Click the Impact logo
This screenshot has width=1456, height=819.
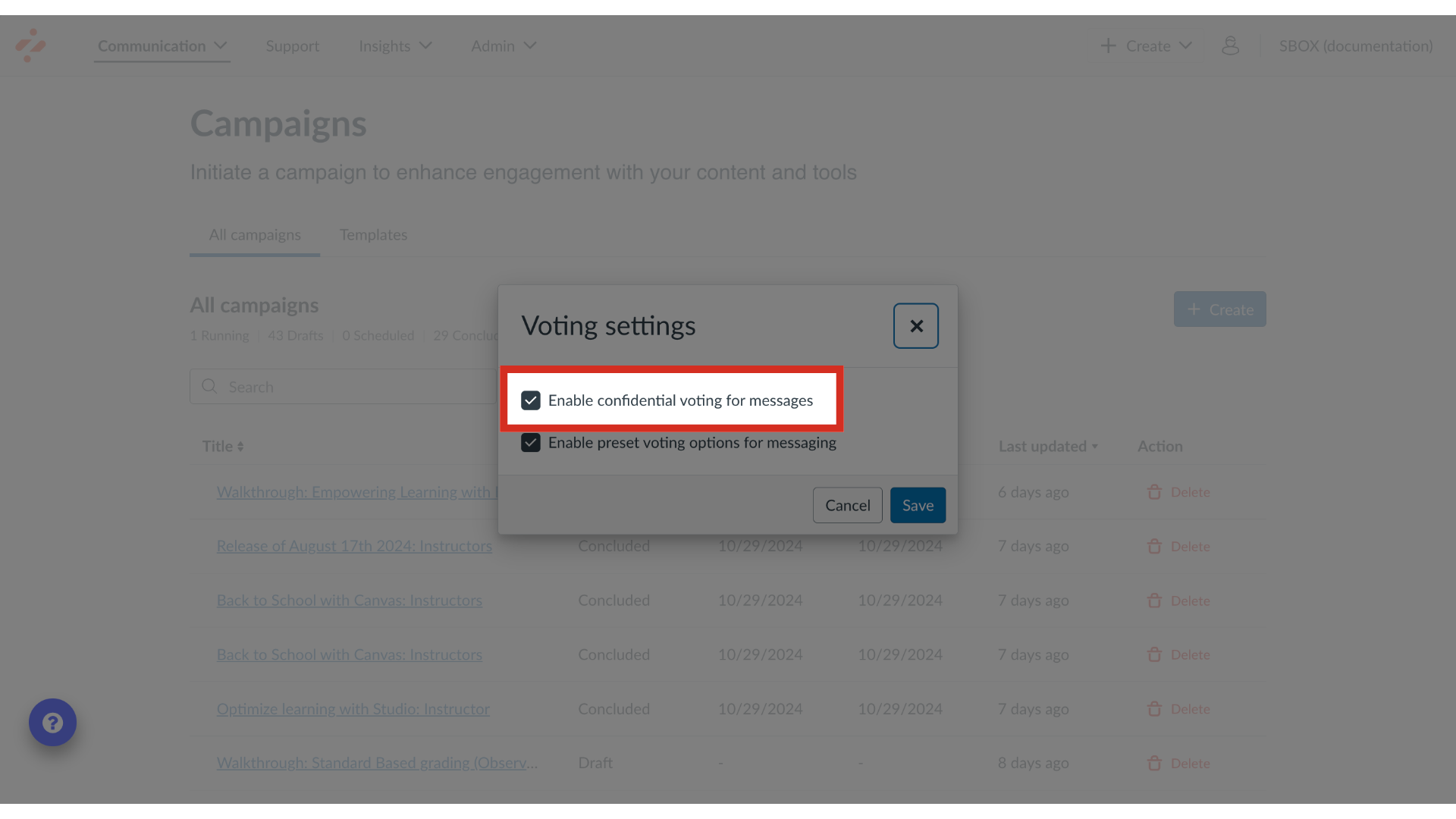point(32,45)
